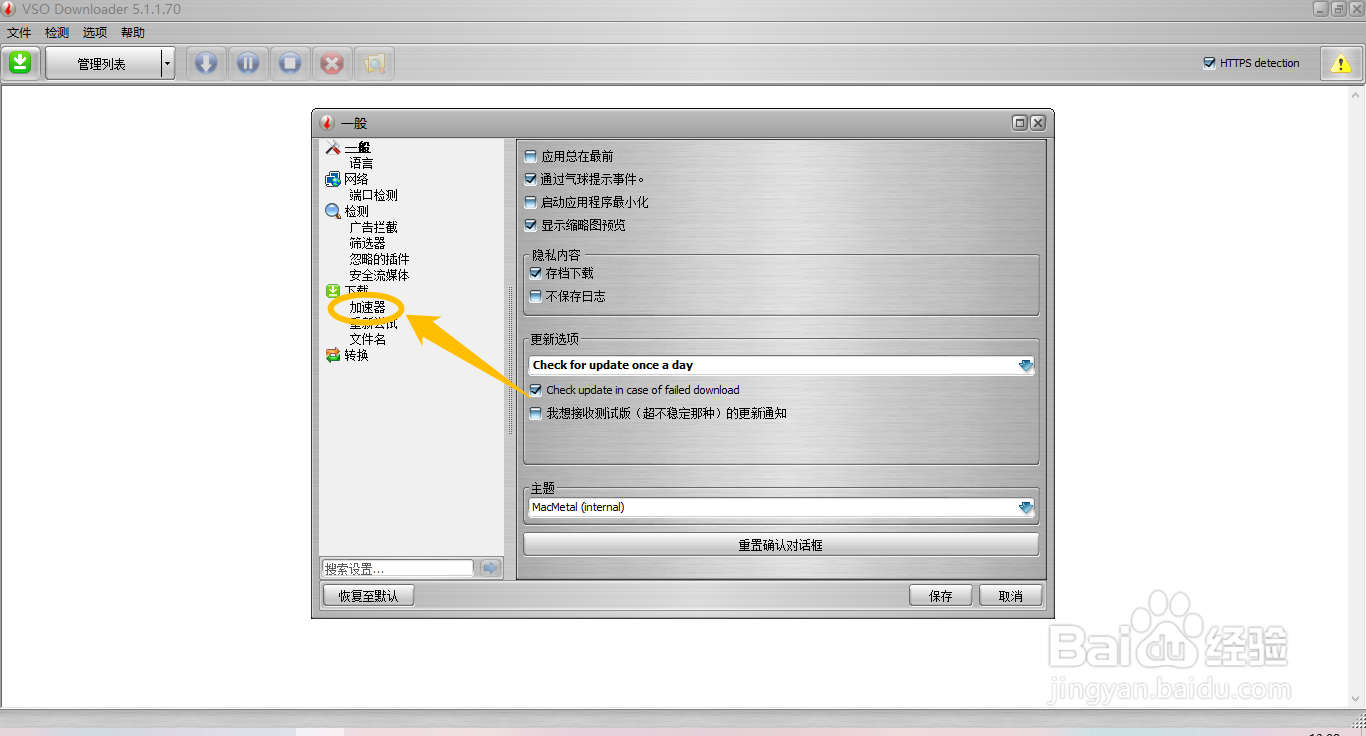The height and width of the screenshot is (736, 1366).
Task: Select 安全流媒体 in settings tree
Action: (x=379, y=275)
